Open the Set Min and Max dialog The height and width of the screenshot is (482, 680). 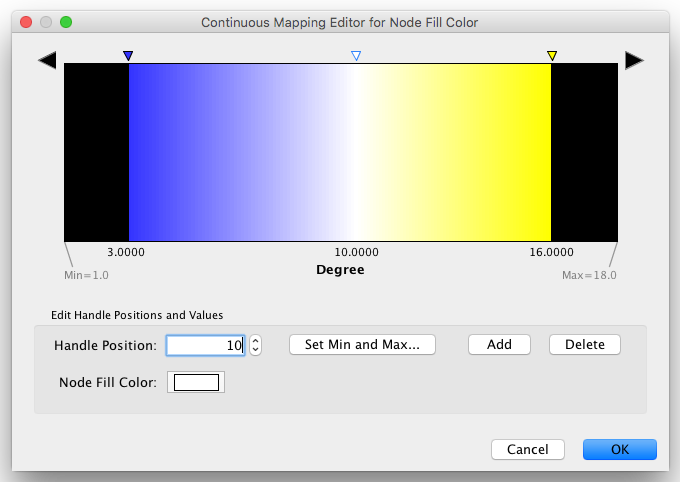coord(362,345)
